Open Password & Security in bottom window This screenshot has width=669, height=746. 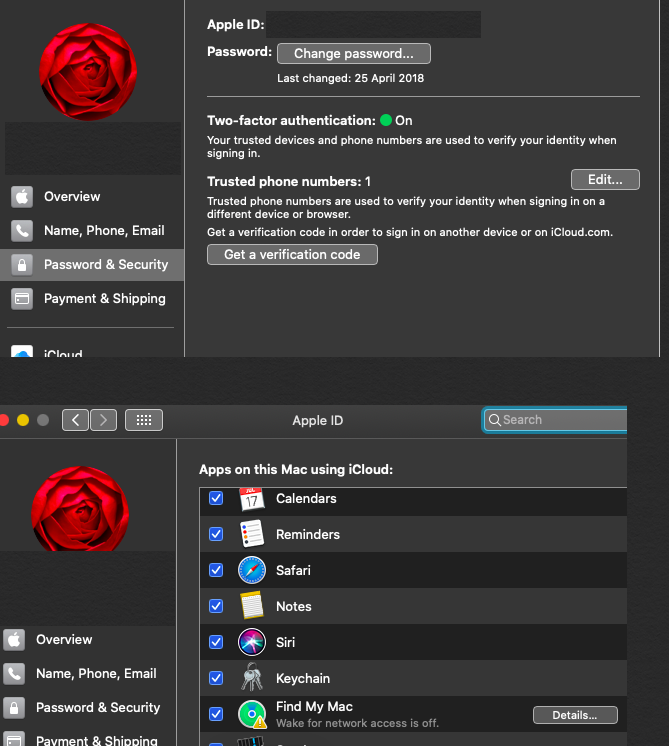[88, 708]
